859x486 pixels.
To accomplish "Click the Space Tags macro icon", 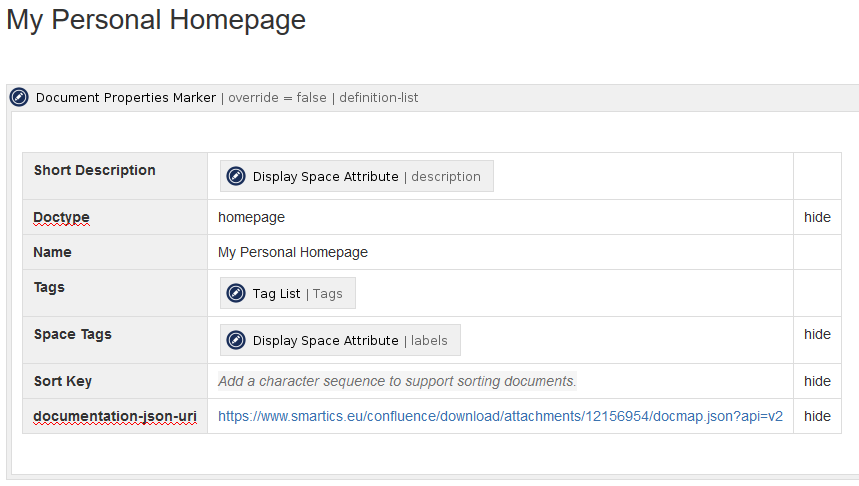I will 236,340.
